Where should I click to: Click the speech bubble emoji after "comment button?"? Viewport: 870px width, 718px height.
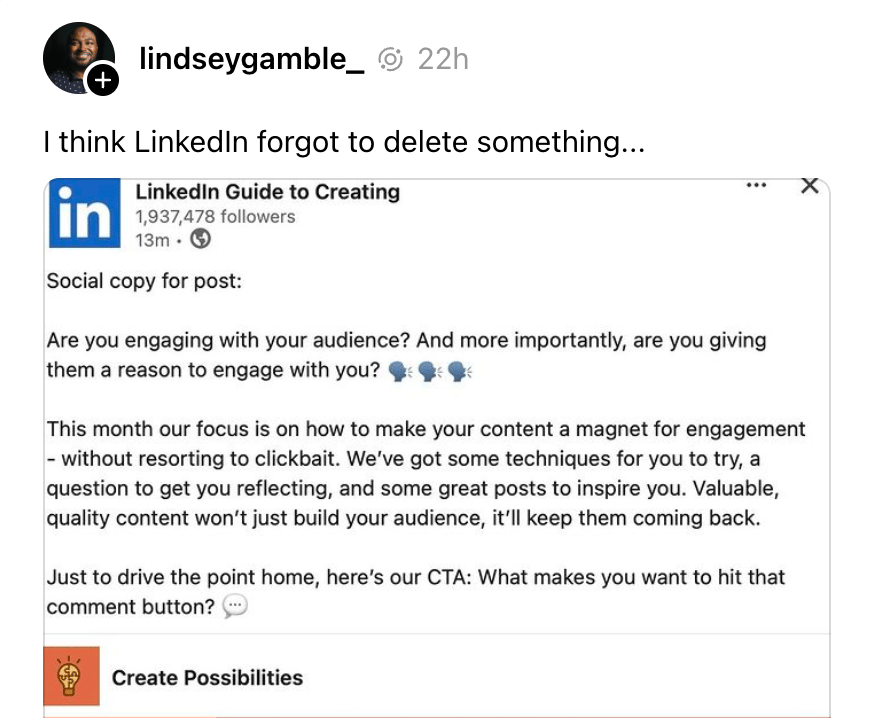click(x=234, y=607)
